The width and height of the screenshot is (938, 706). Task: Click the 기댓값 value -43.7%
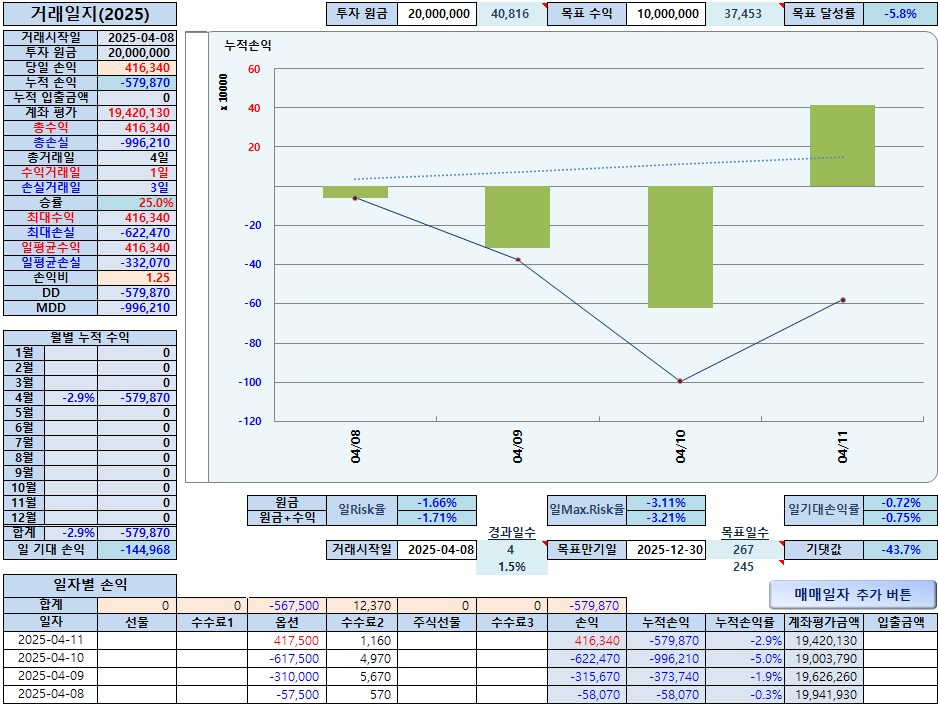coord(900,549)
